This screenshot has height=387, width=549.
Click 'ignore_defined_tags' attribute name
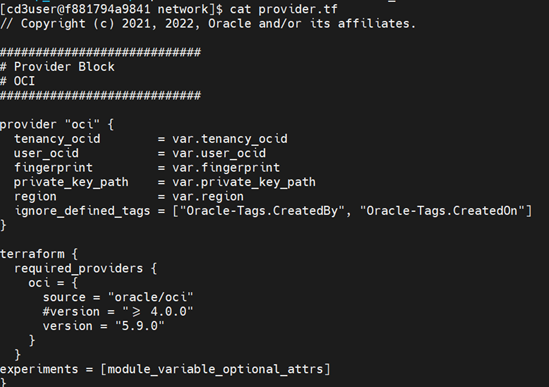[x=82, y=210]
